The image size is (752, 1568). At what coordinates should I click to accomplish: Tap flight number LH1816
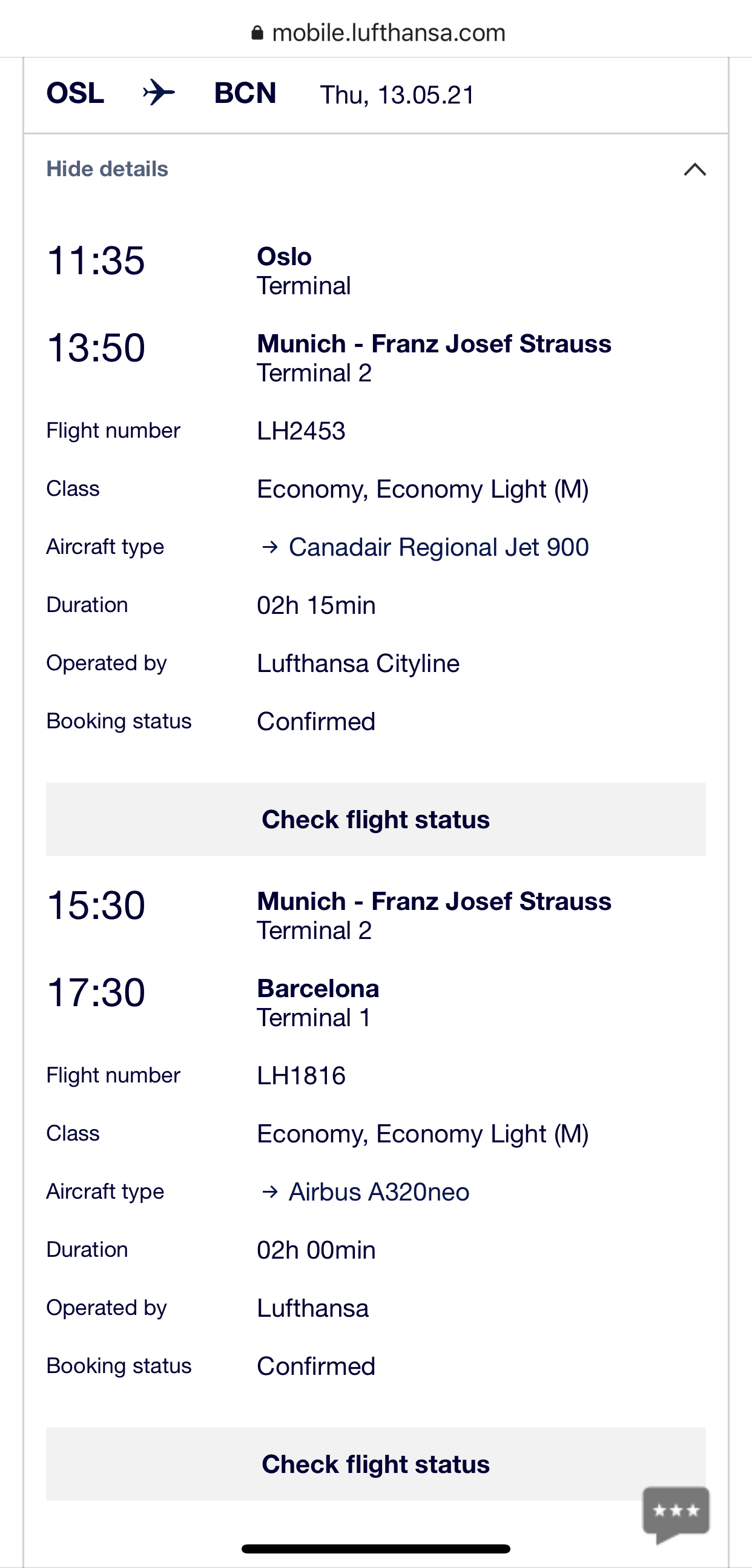pos(301,1076)
